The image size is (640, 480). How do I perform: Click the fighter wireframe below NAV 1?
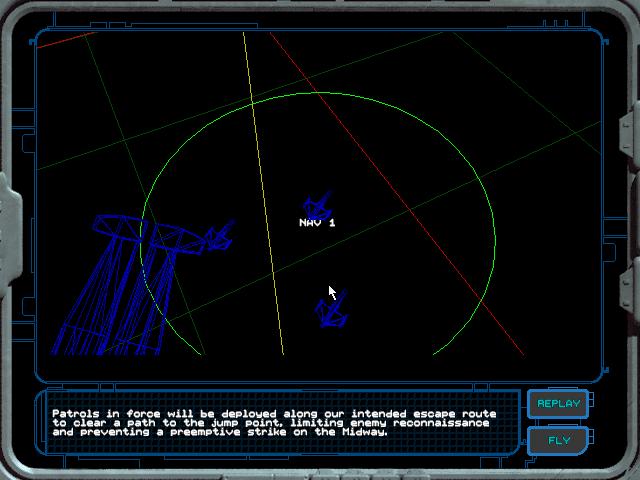[x=331, y=309]
